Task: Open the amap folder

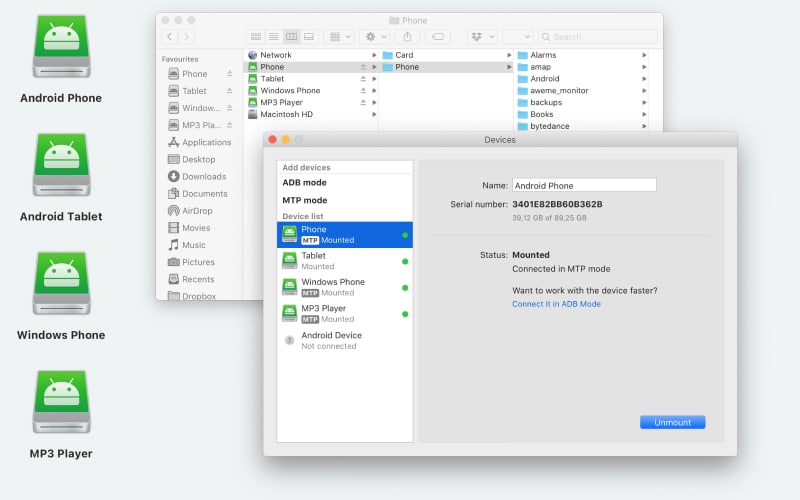Action: pyautogui.click(x=581, y=67)
